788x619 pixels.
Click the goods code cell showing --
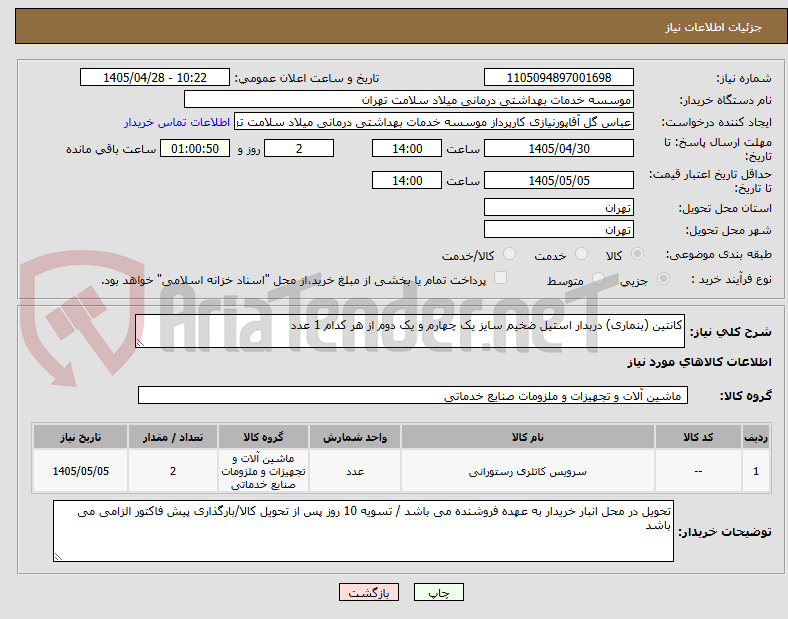[x=698, y=471]
